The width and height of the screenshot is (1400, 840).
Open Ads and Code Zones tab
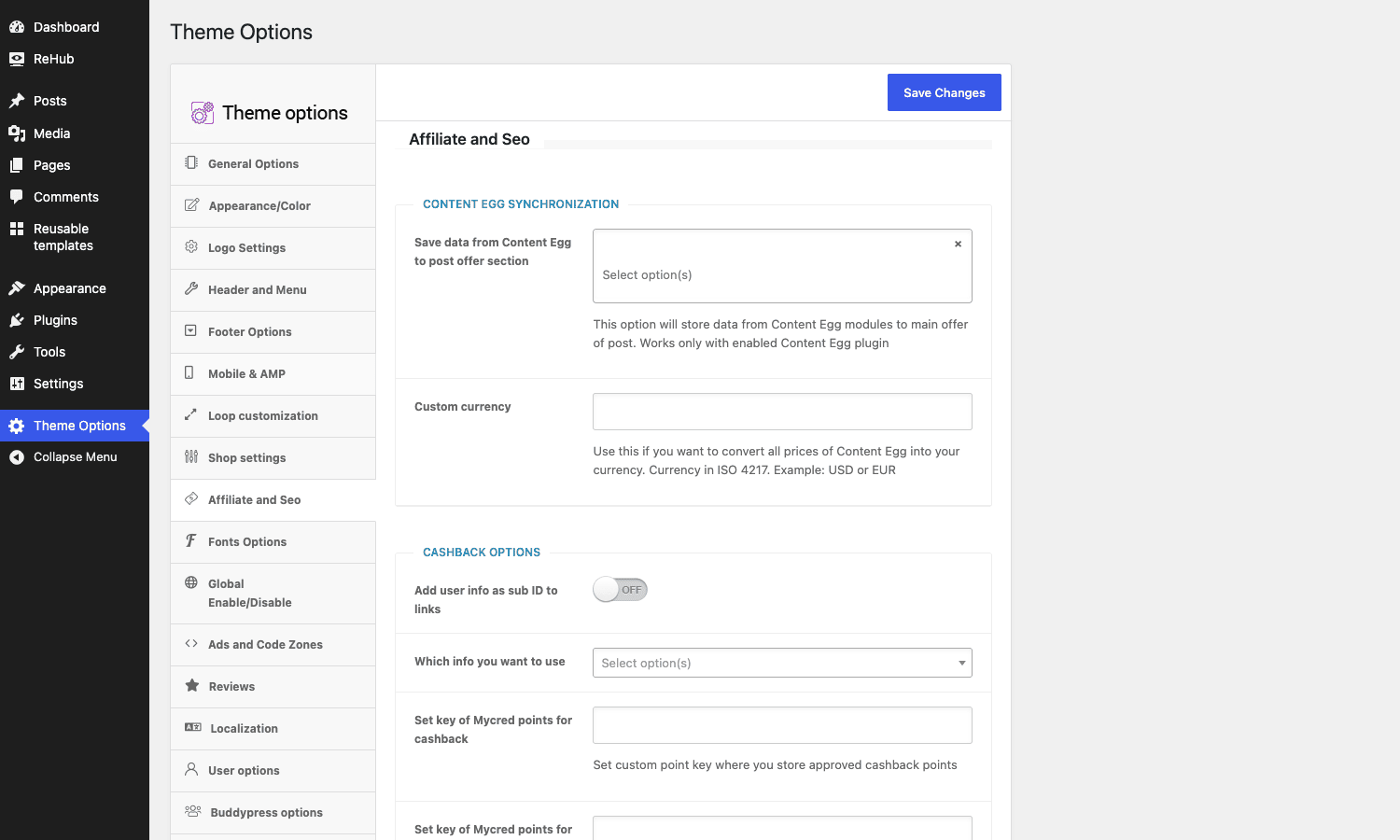pyautogui.click(x=273, y=645)
